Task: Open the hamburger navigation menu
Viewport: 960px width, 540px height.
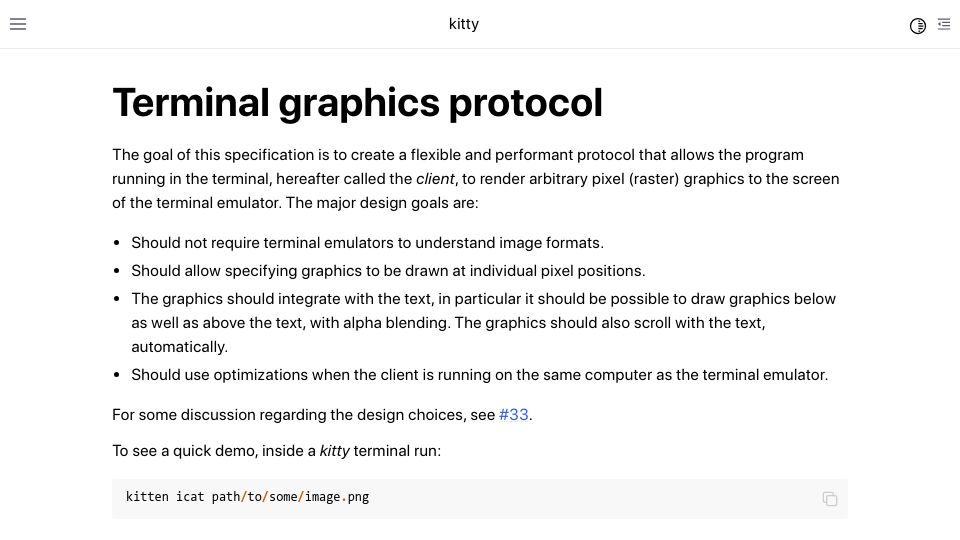Action: tap(18, 24)
